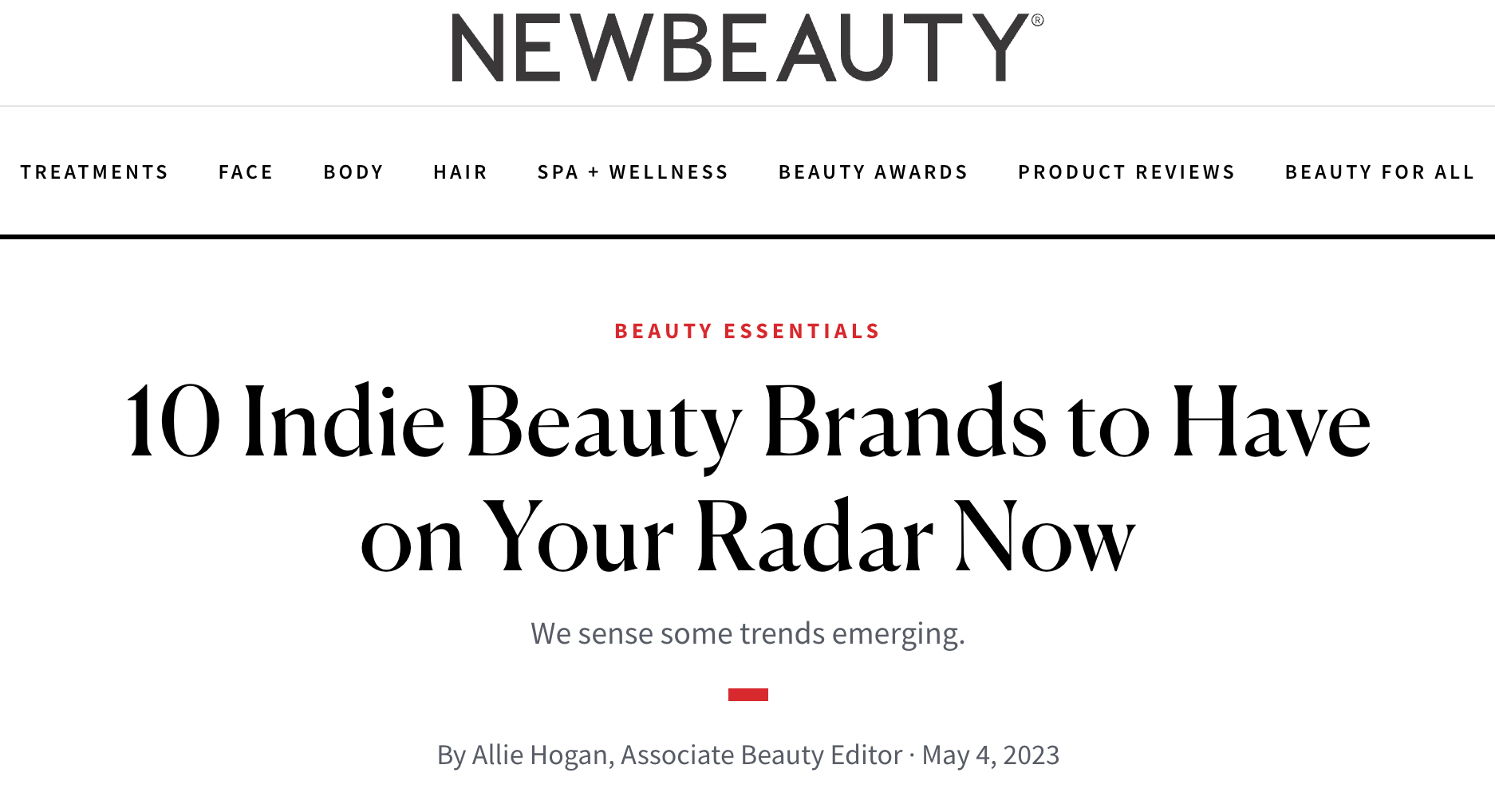Navigate to Spa + Wellness

coord(633,172)
